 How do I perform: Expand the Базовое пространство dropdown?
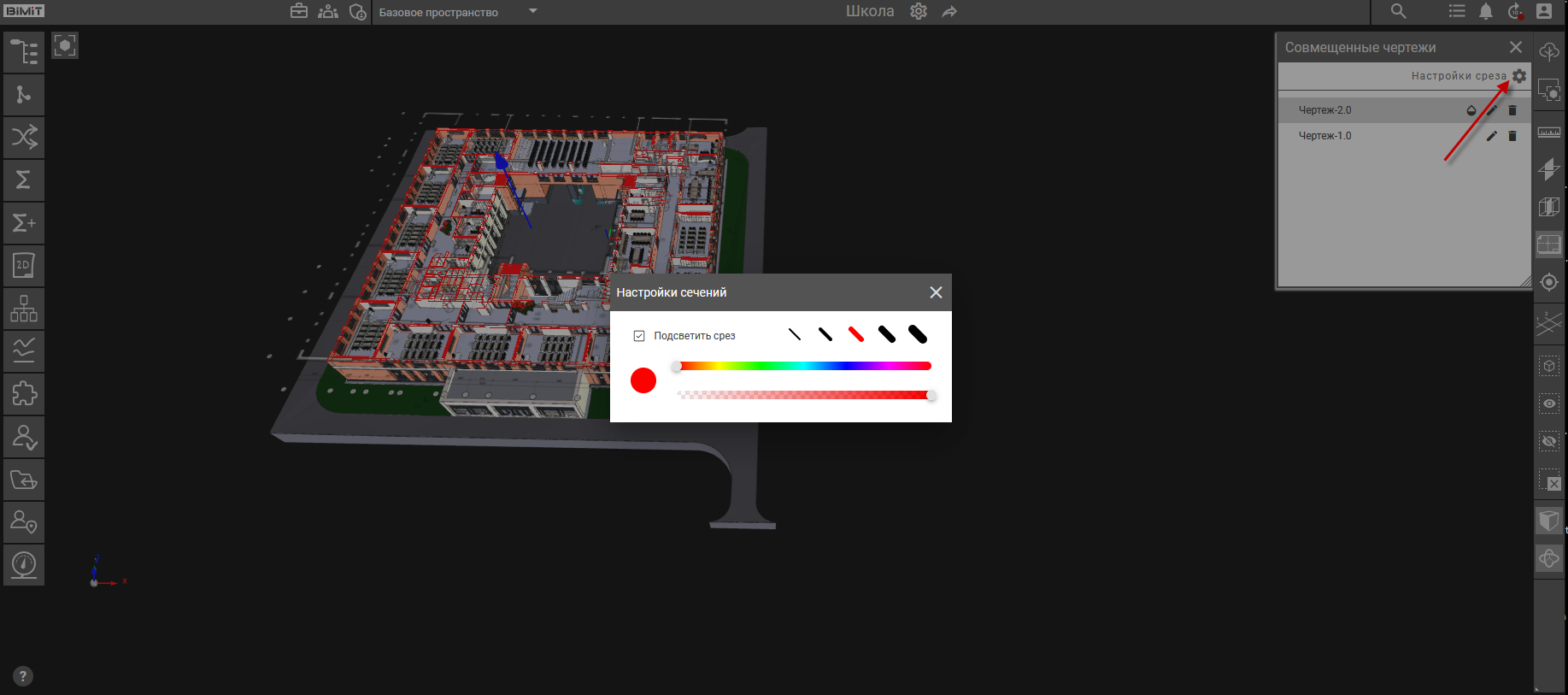click(533, 12)
